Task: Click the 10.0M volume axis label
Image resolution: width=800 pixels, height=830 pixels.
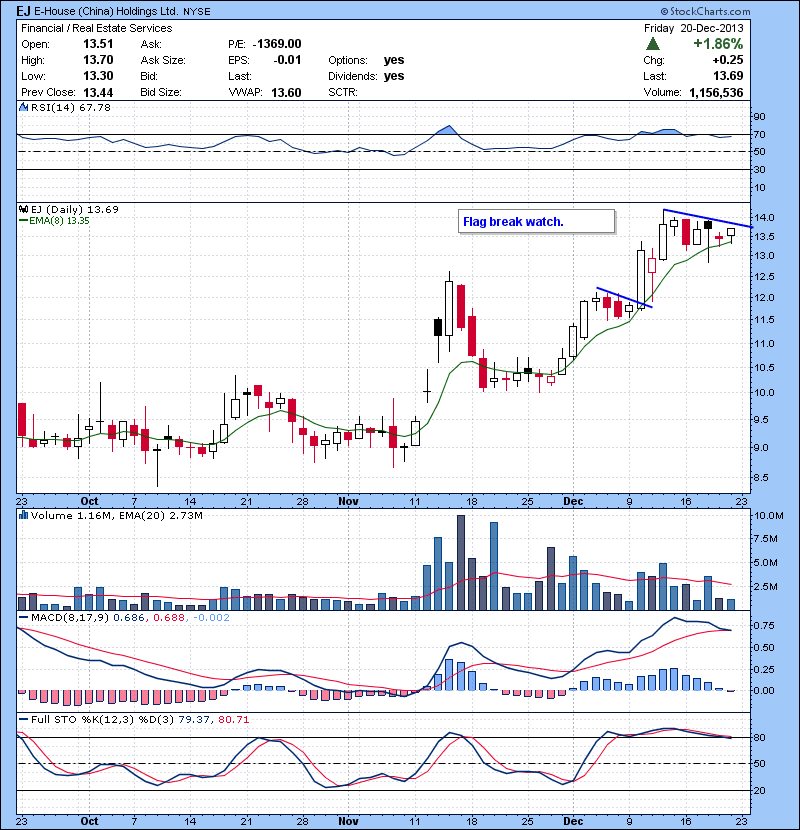Action: pos(769,516)
